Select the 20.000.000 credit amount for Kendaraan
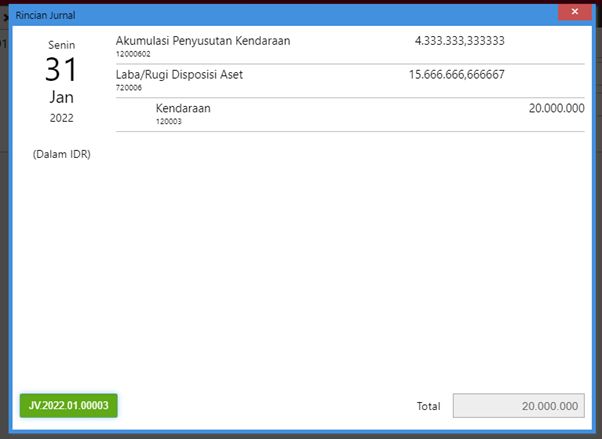The image size is (602, 439). coord(556,108)
